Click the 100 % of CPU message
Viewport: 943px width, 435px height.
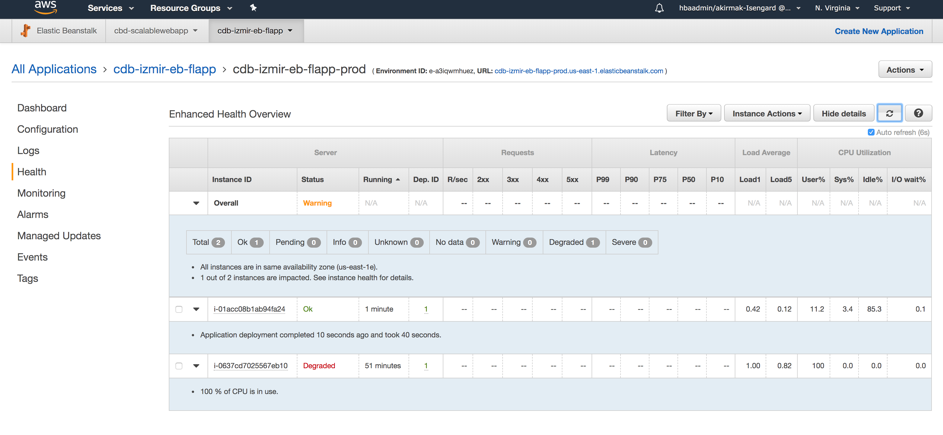tap(239, 392)
